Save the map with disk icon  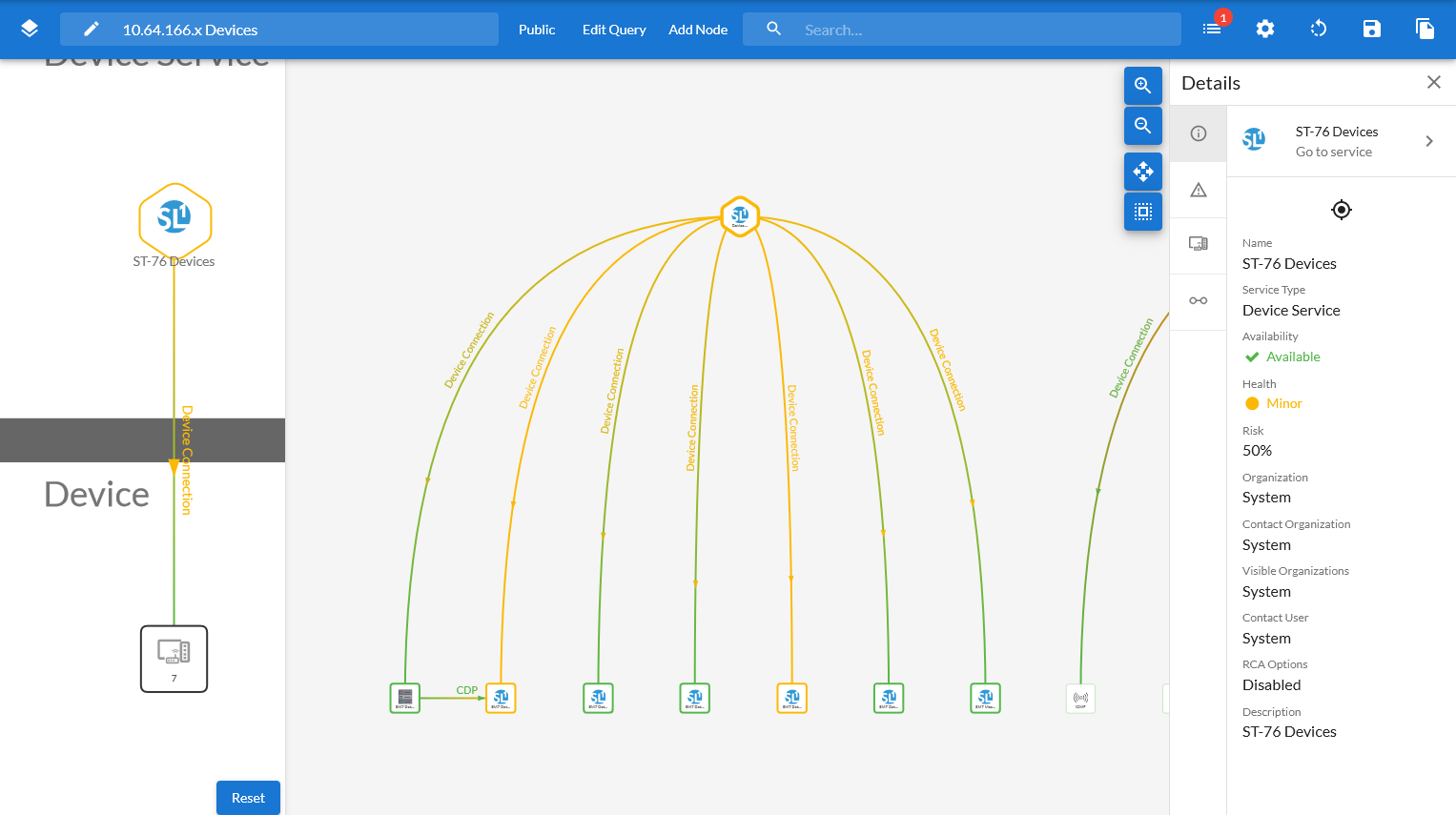pos(1372,29)
